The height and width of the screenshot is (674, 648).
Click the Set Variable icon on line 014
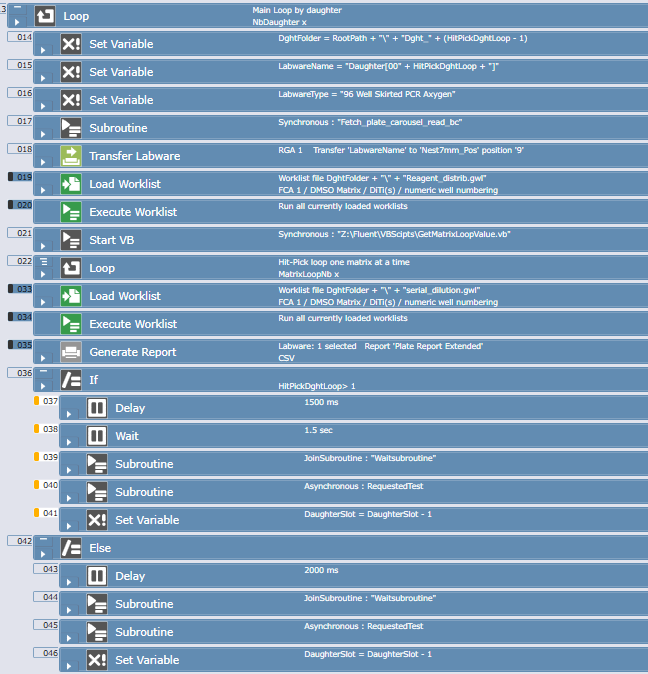pos(71,44)
